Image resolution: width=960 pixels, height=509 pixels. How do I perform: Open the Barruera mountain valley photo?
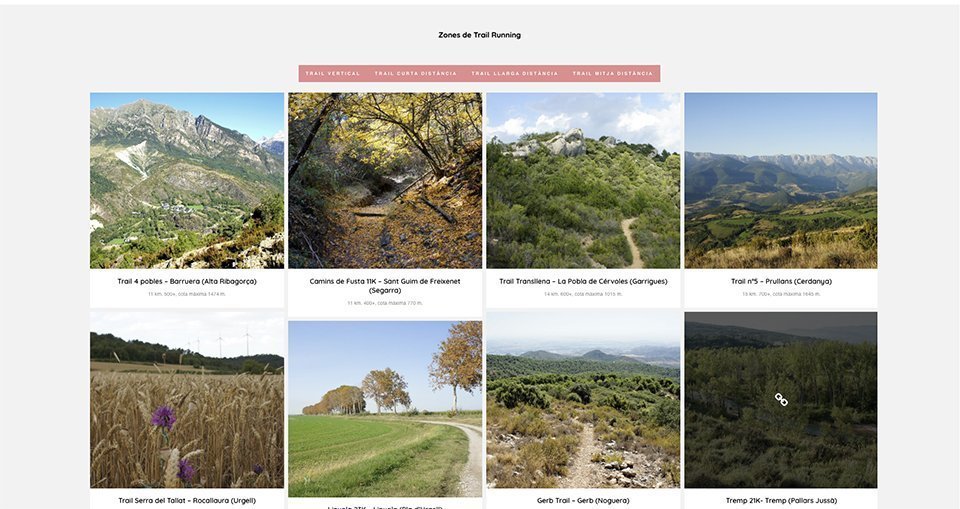[x=187, y=181]
